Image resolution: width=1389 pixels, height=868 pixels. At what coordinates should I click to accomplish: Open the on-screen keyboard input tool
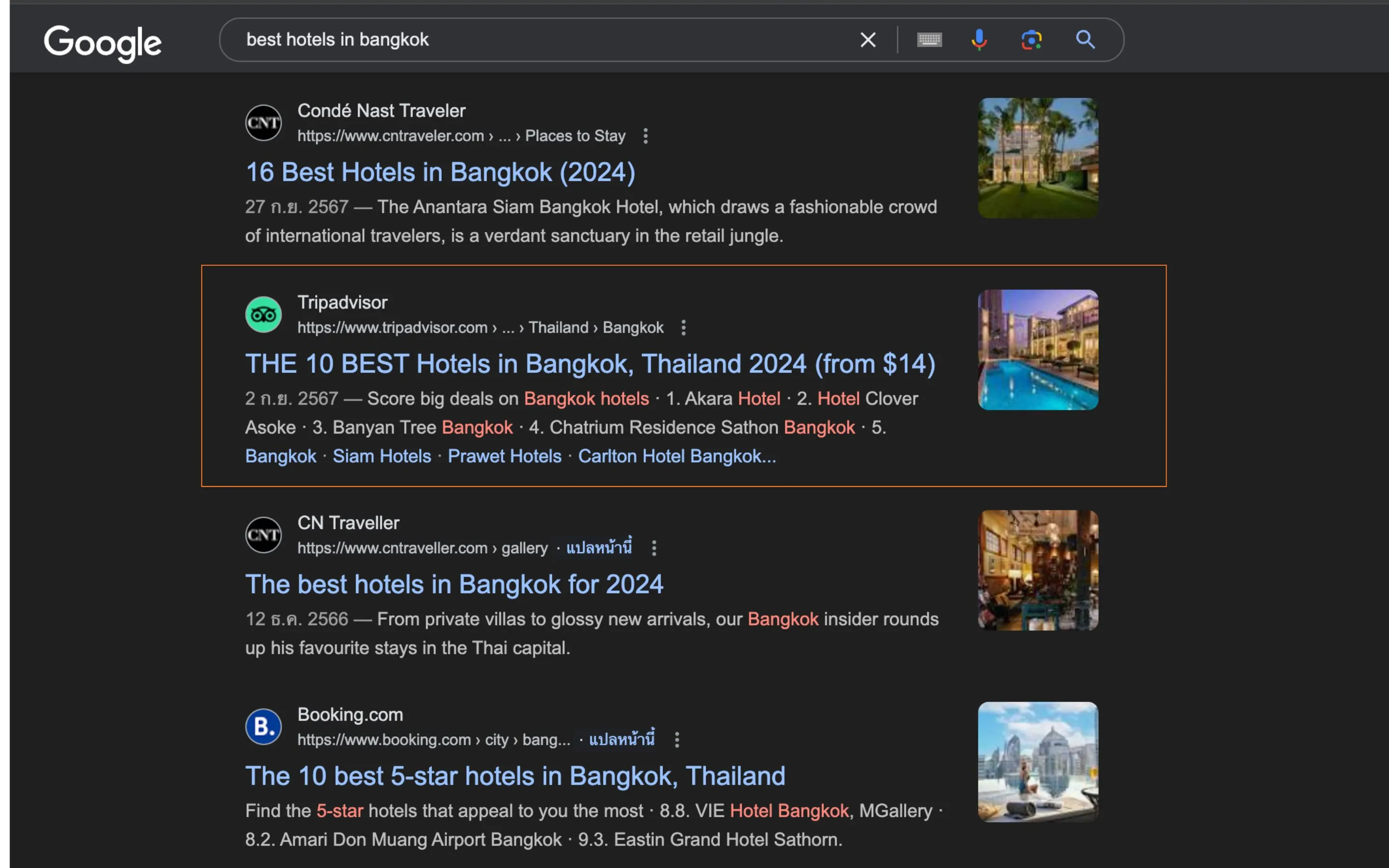929,40
